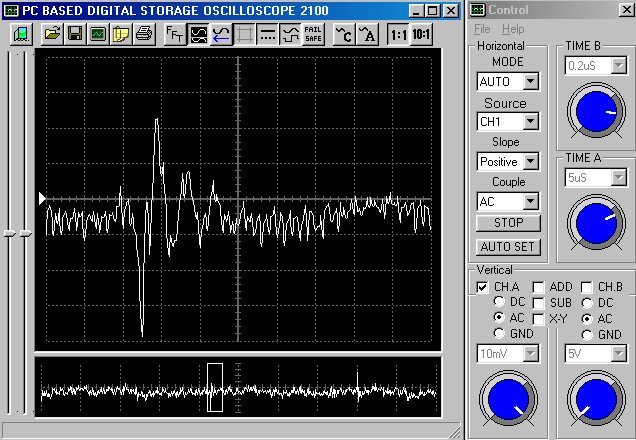Image resolution: width=636 pixels, height=440 pixels.
Task: Click the AUTO SET button
Action: coord(509,246)
